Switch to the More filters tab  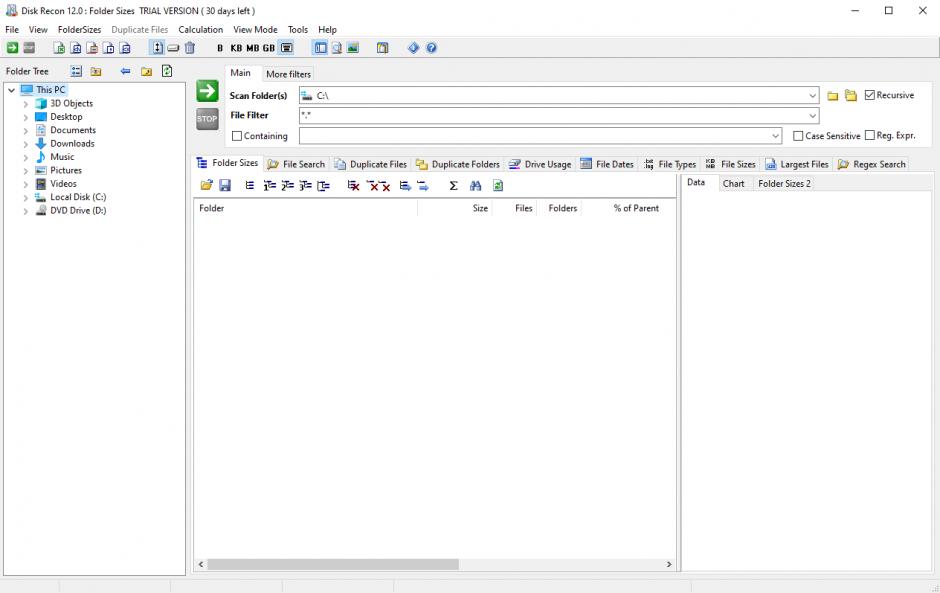point(288,74)
